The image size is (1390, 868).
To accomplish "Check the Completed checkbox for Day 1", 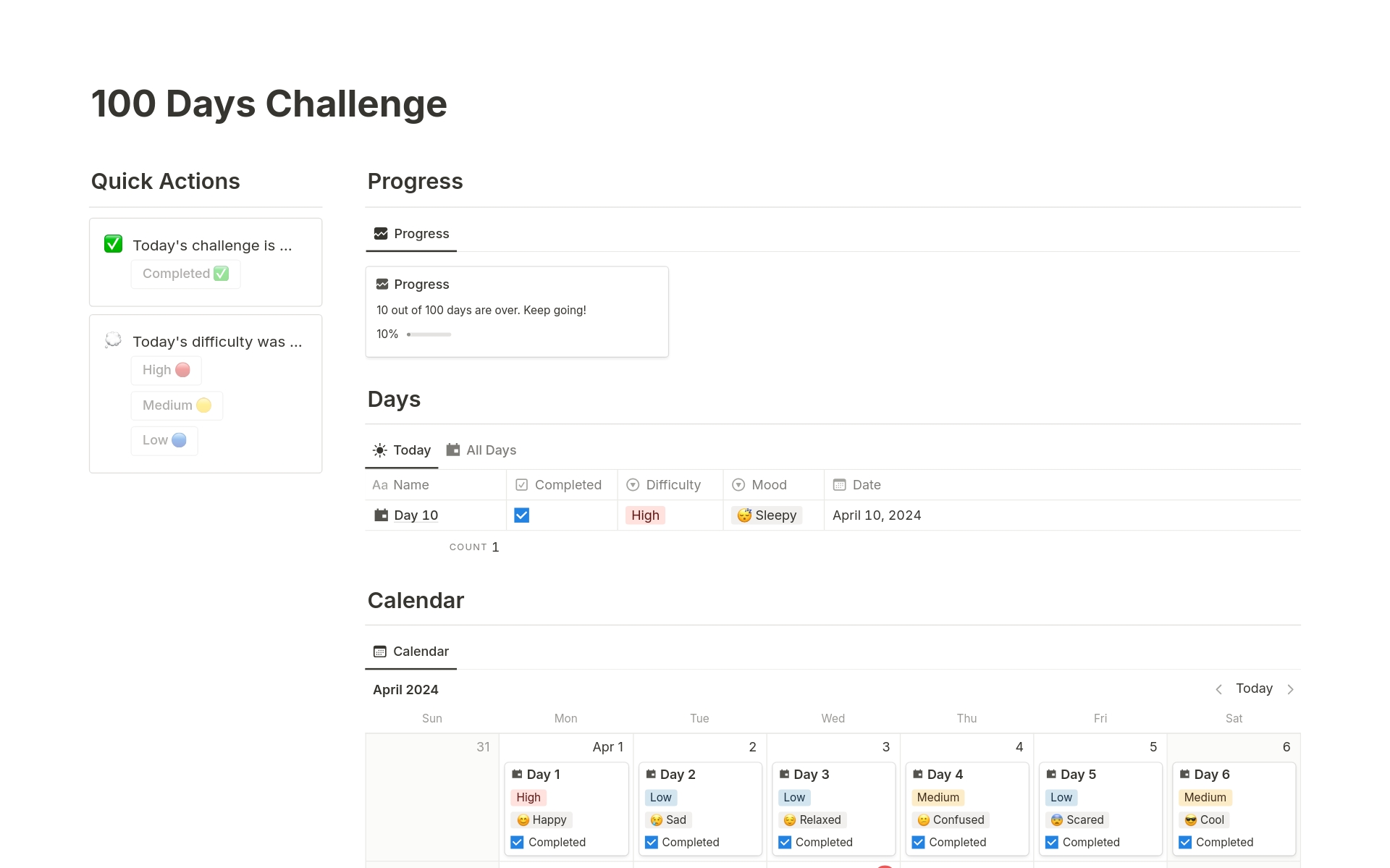I will [x=517, y=841].
